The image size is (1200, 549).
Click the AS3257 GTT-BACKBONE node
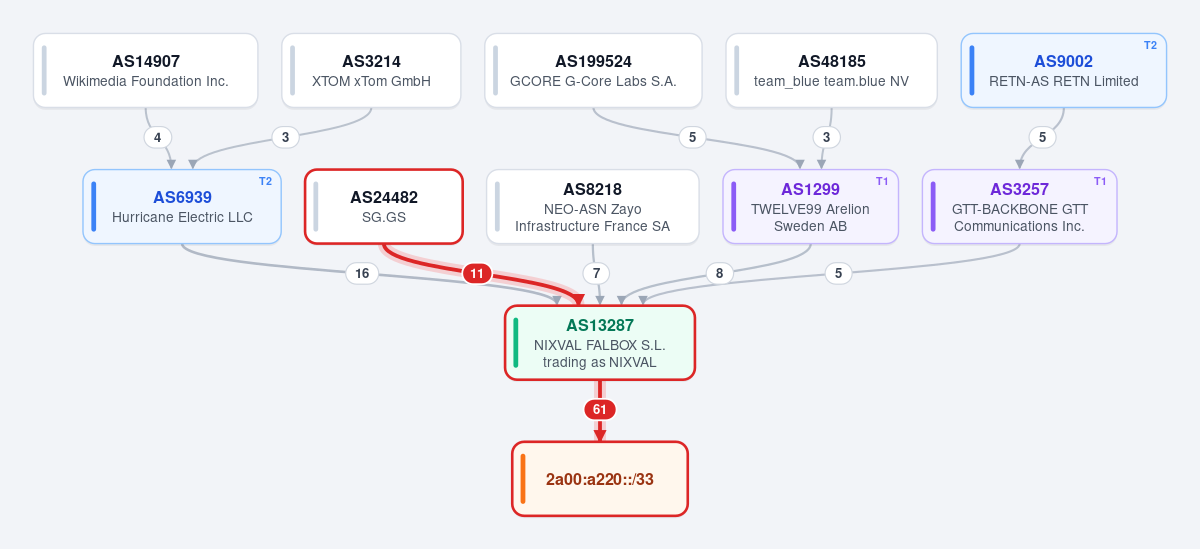pyautogui.click(x=1020, y=207)
